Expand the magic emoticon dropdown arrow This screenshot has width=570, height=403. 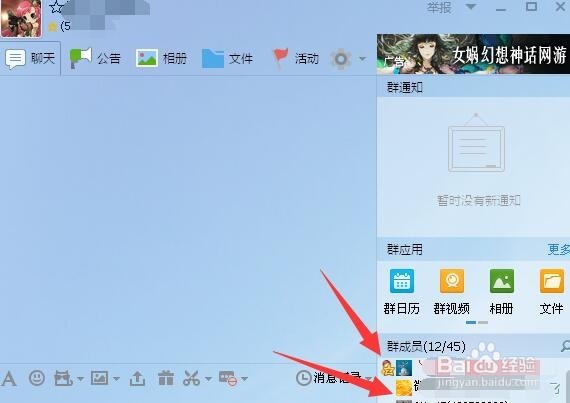click(80, 379)
